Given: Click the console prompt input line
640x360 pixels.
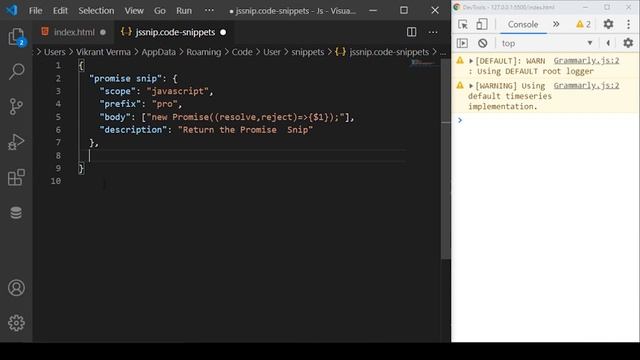Looking at the screenshot, I should pyautogui.click(x=547, y=120).
